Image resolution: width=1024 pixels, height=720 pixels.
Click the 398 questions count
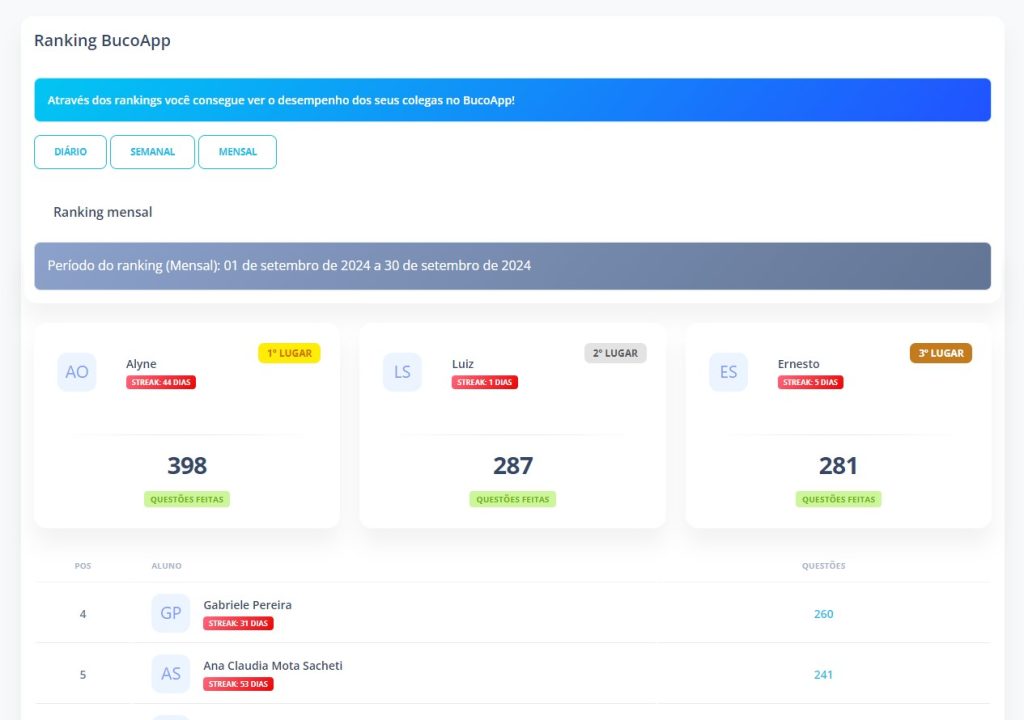(187, 466)
